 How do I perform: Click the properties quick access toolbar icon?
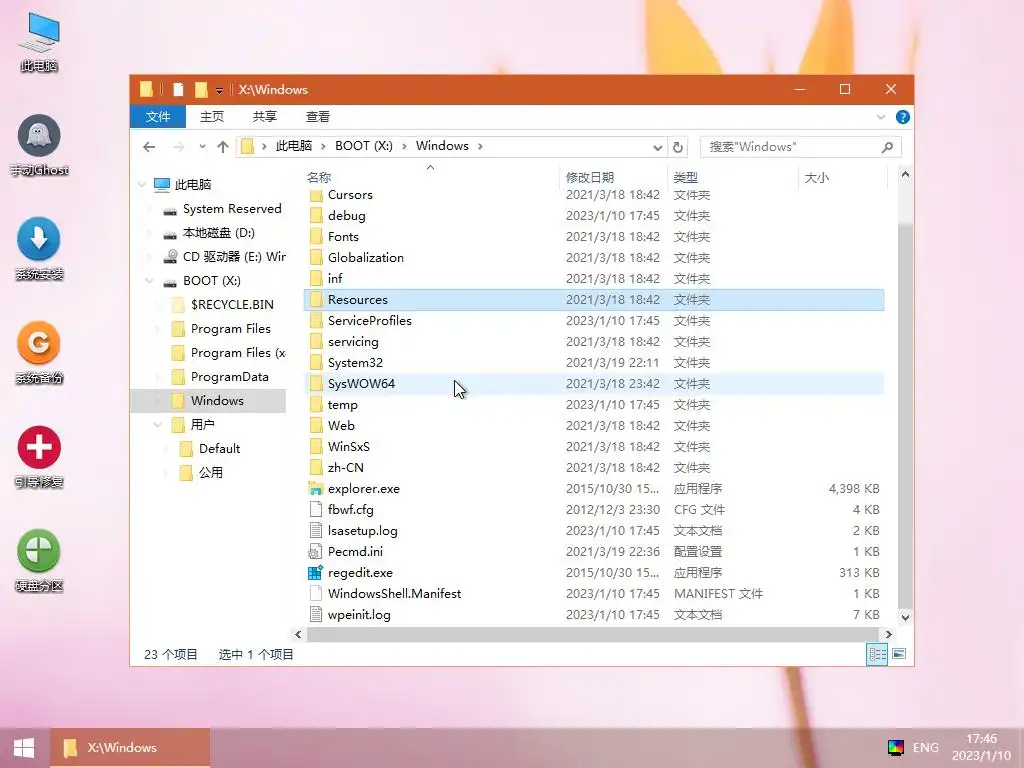tap(178, 89)
